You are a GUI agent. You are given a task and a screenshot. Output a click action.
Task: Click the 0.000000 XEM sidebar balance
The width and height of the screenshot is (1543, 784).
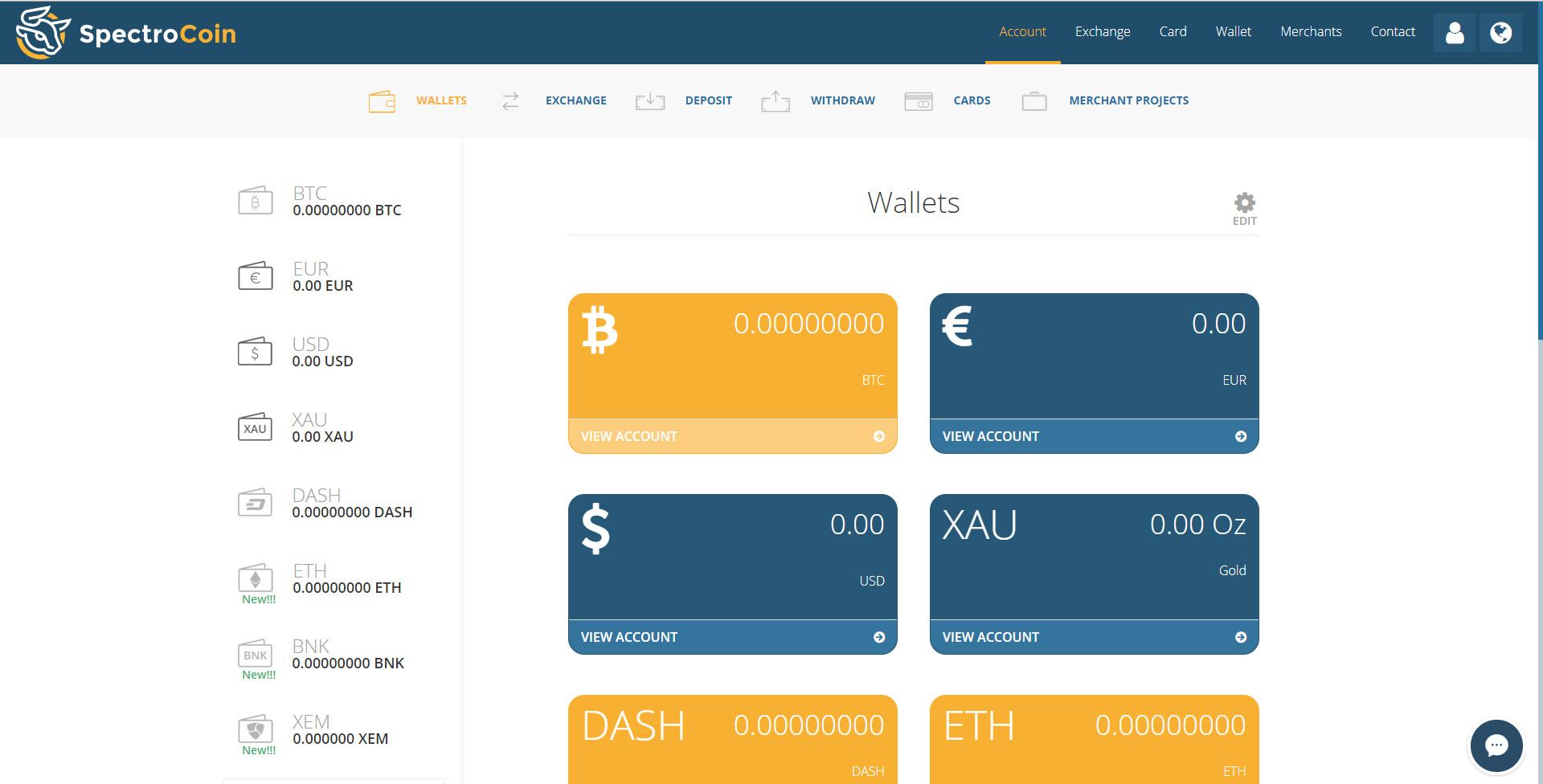pyautogui.click(x=341, y=739)
